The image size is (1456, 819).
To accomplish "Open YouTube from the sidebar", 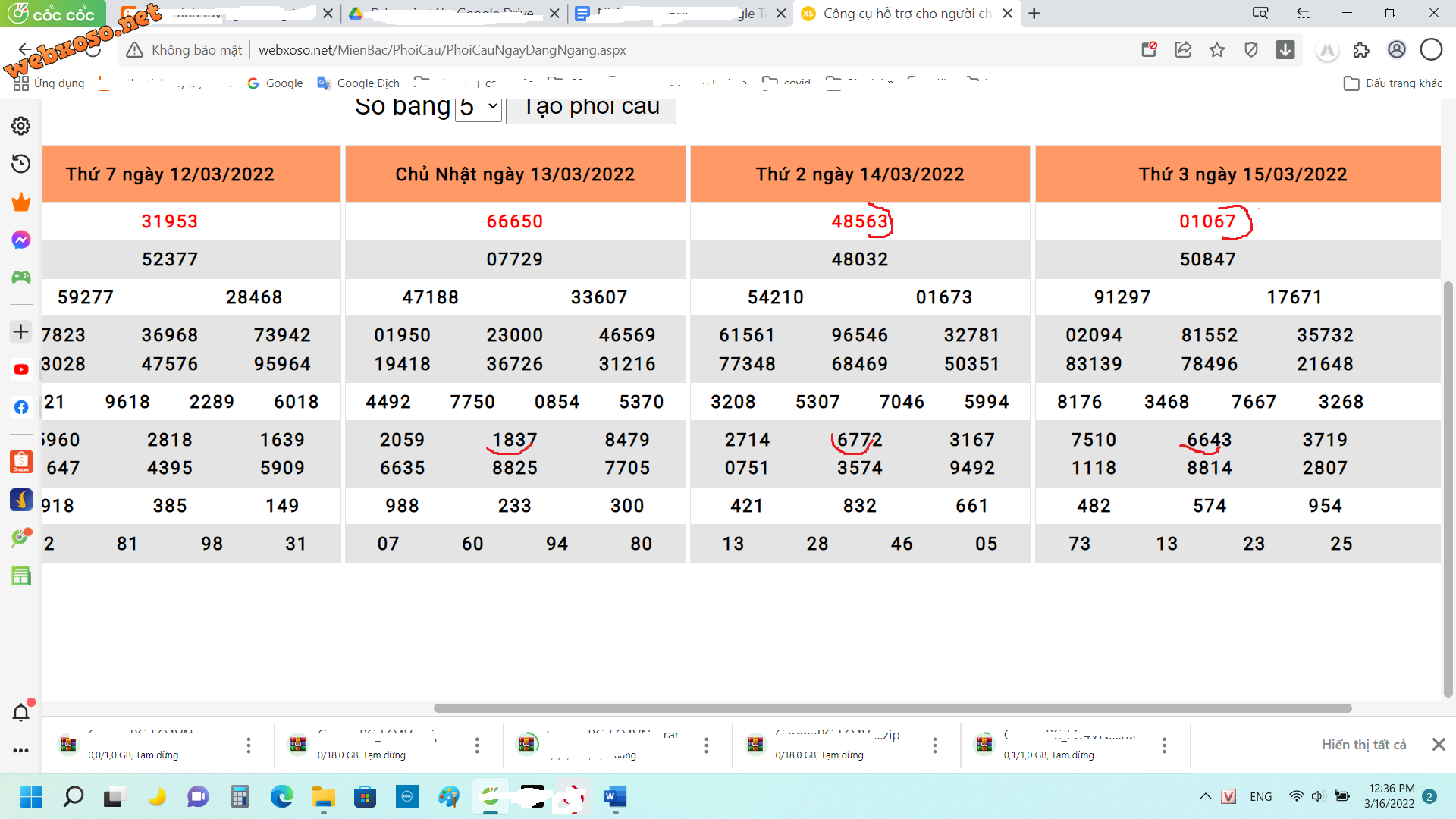I will [x=21, y=369].
